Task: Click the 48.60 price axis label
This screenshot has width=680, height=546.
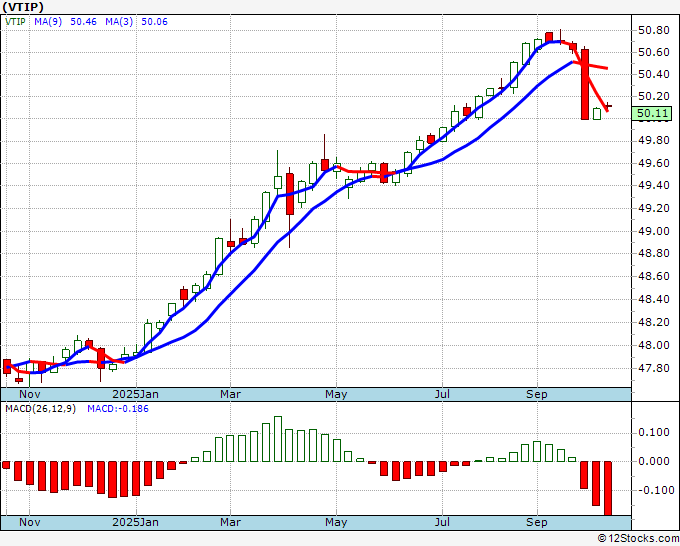Action: point(654,276)
